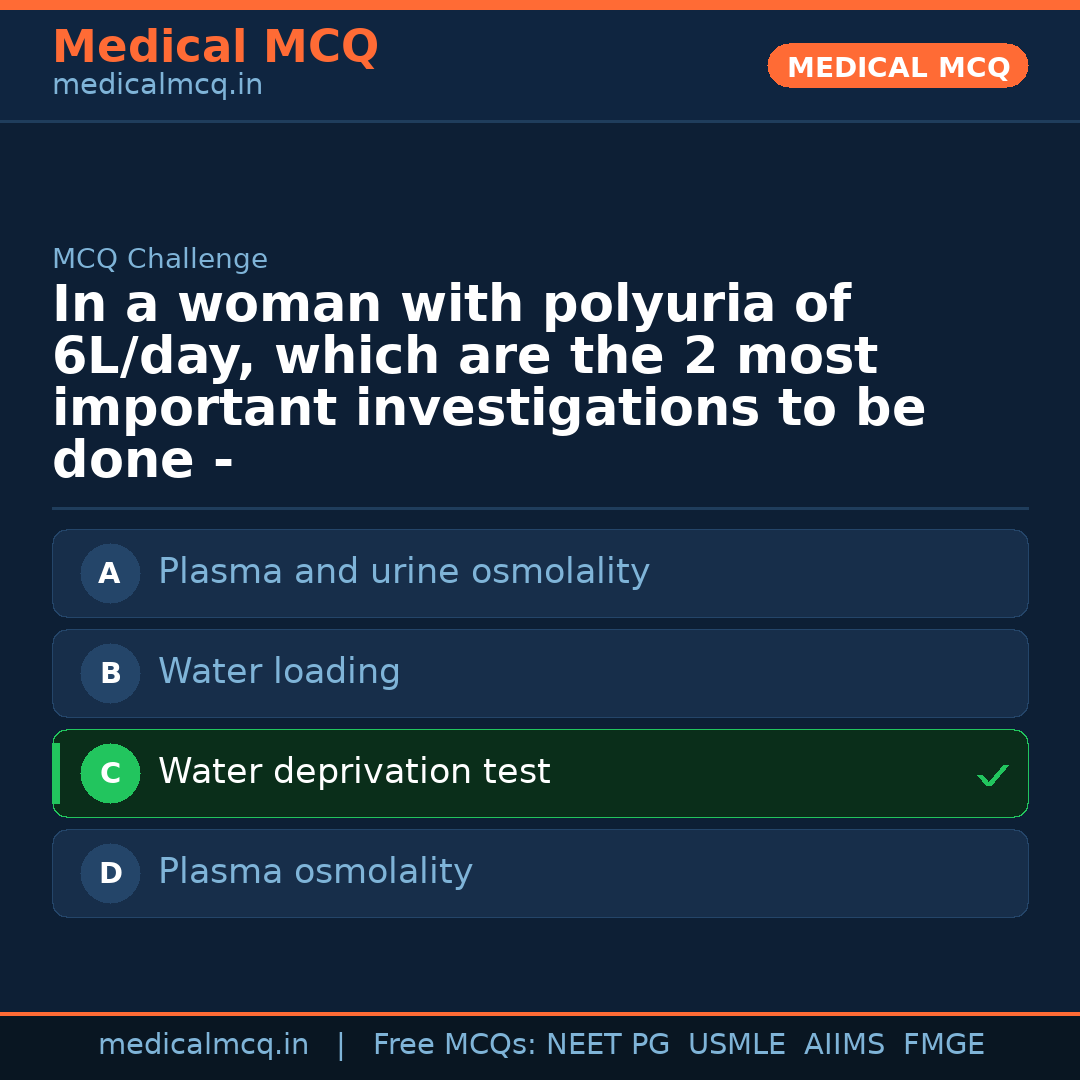This screenshot has height=1080, width=1080.
Task: Select the letter A option circle
Action: 110,574
